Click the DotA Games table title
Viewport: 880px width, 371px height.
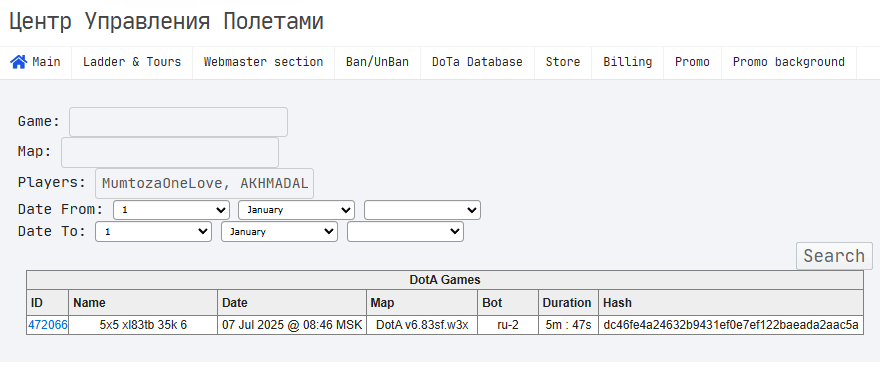(x=445, y=280)
